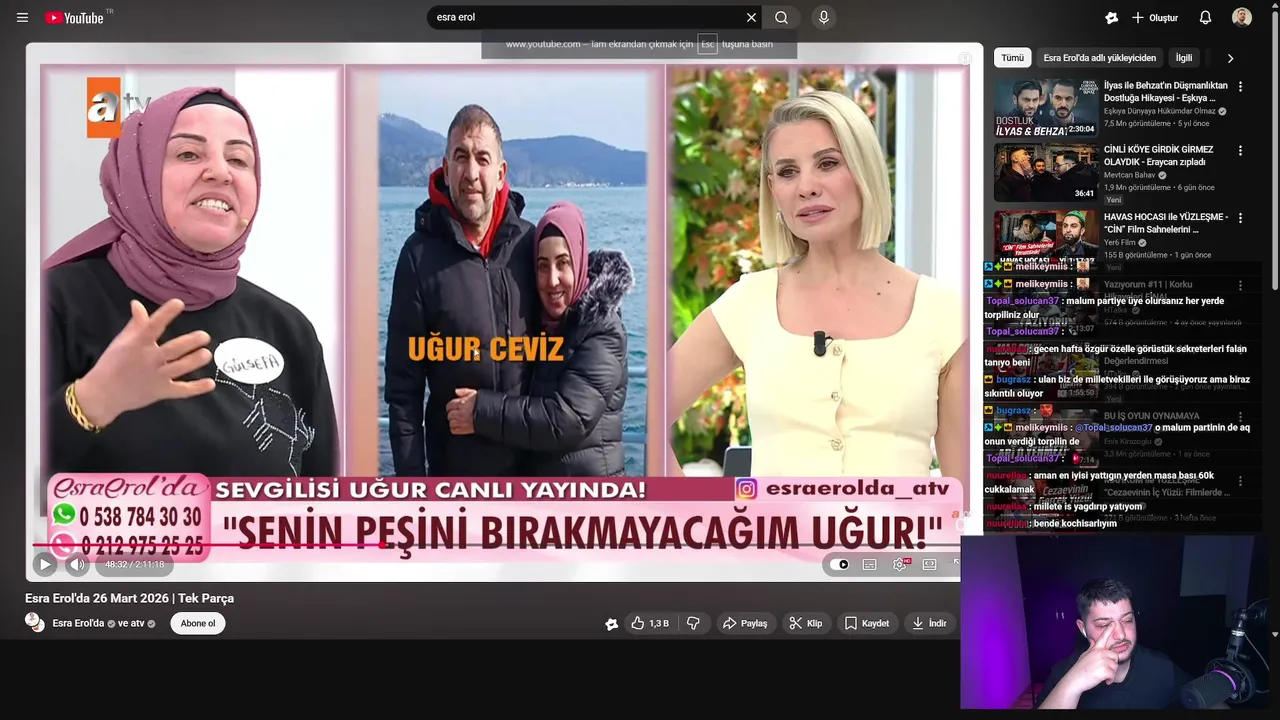
Task: Toggle subtitles/captions button in player
Action: coord(870,564)
